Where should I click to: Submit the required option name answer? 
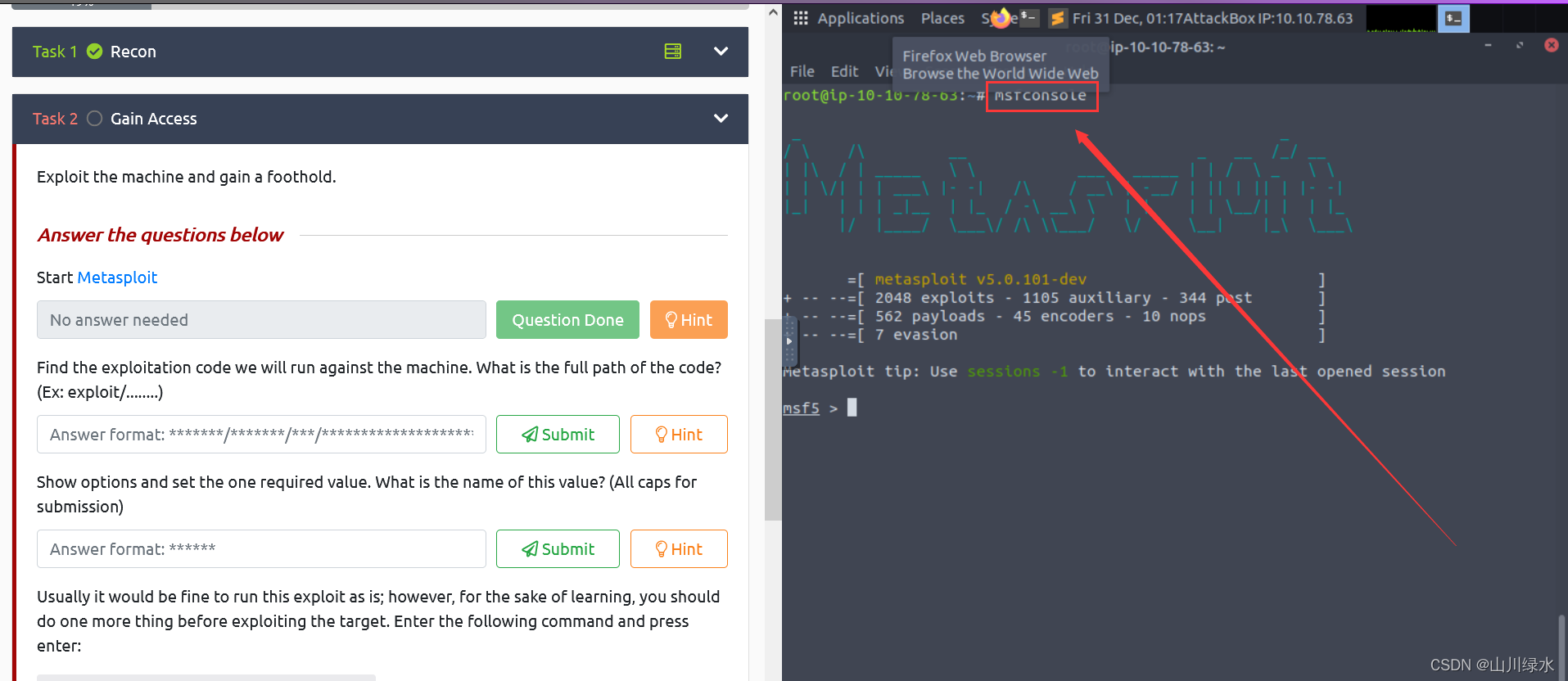tap(558, 549)
